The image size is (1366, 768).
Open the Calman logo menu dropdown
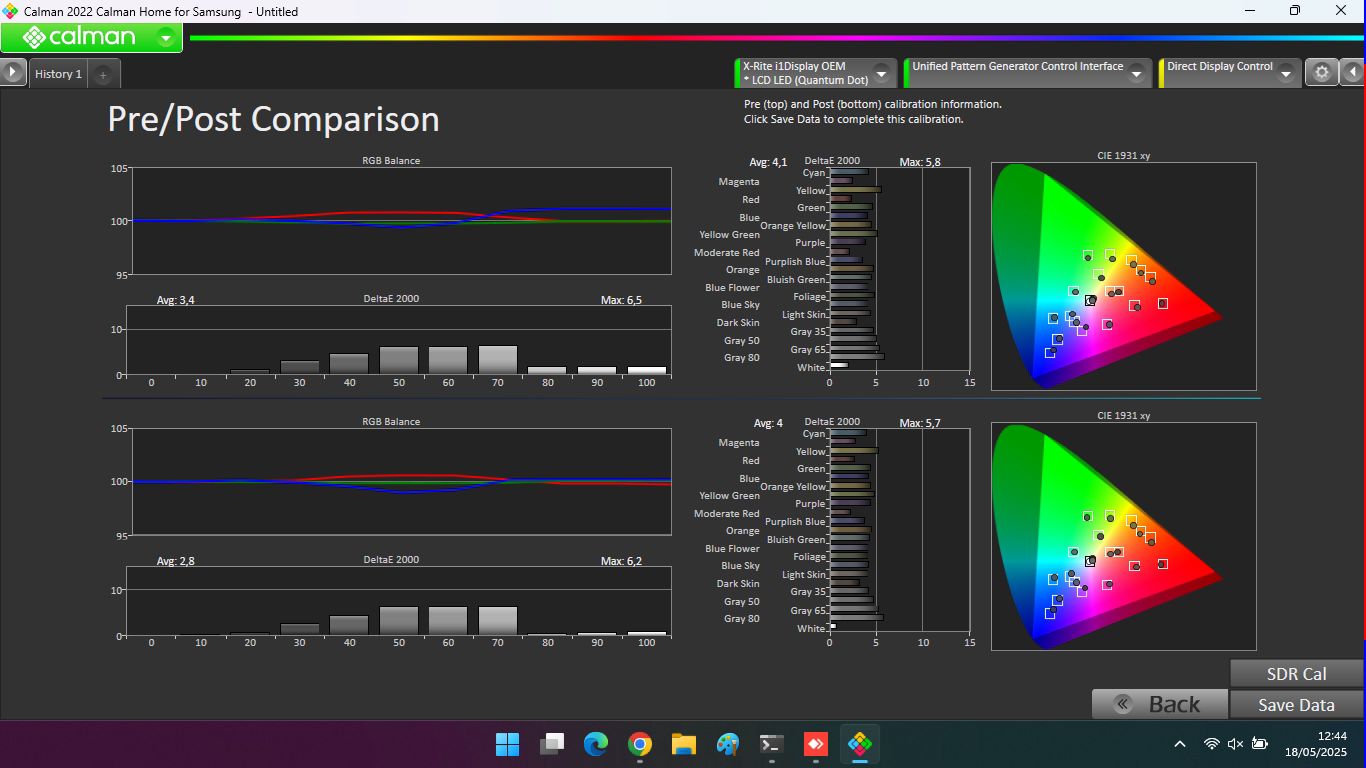[x=166, y=38]
